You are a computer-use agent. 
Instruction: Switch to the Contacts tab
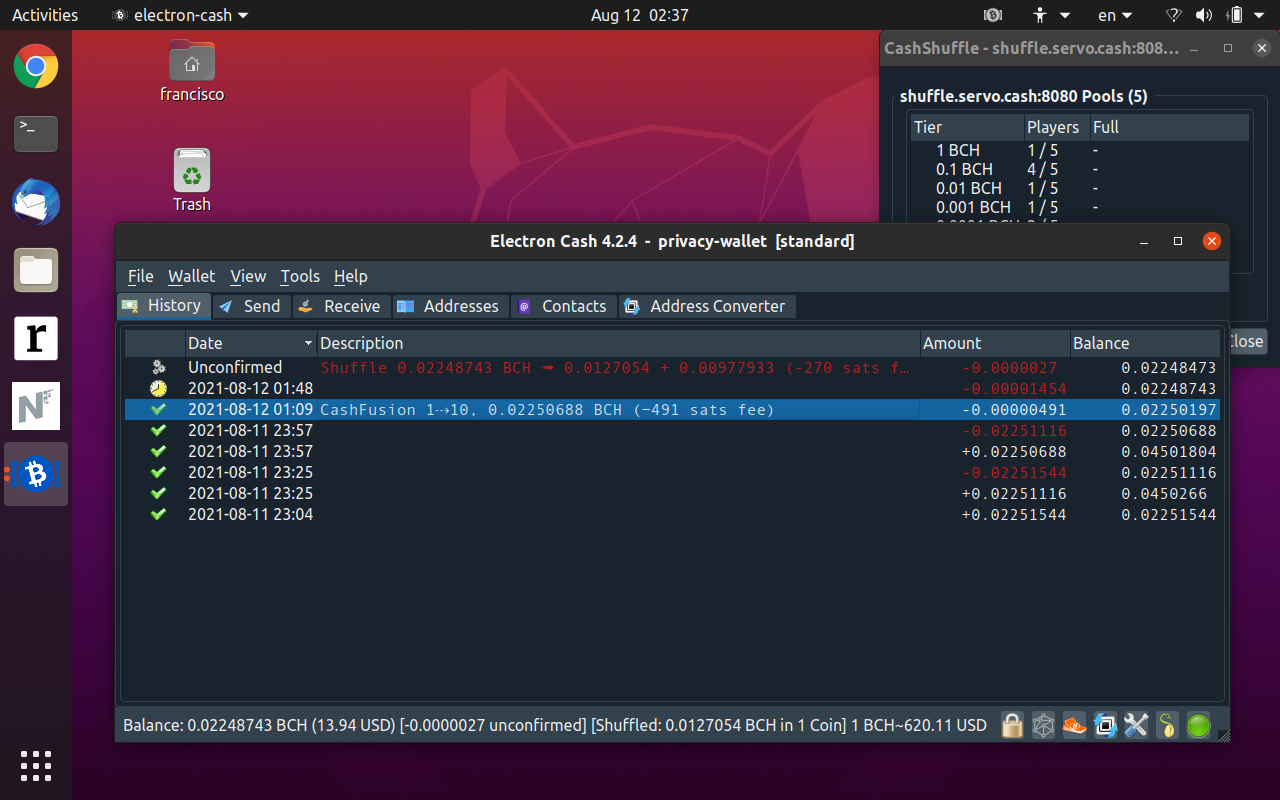pos(563,306)
